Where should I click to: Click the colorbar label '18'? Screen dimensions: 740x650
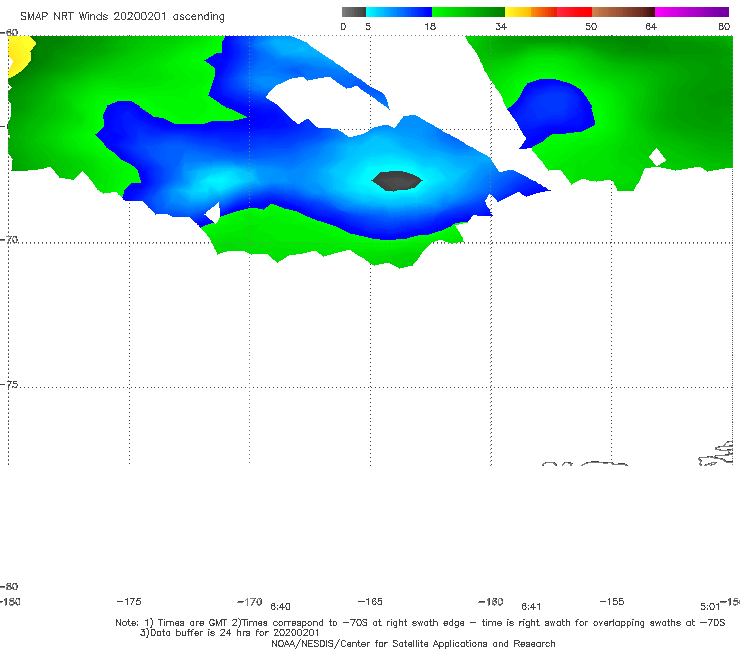[x=430, y=26]
